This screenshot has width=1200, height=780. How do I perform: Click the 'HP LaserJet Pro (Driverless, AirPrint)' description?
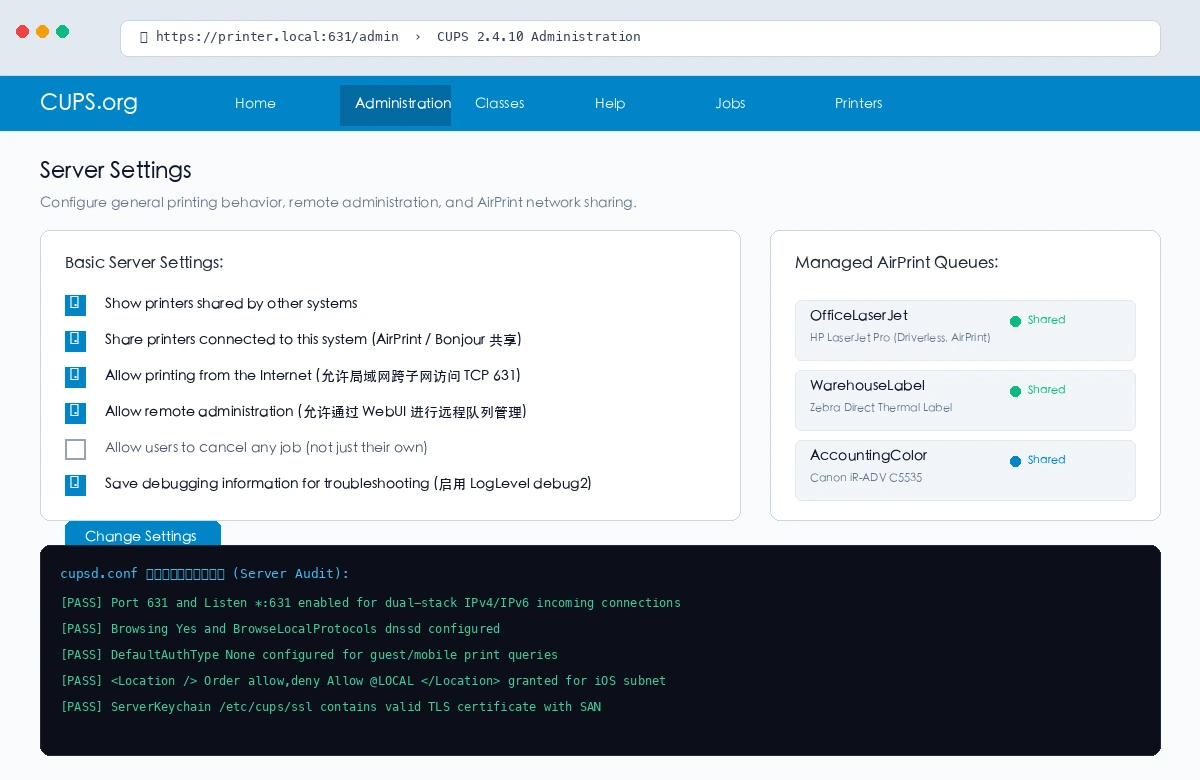click(x=900, y=338)
